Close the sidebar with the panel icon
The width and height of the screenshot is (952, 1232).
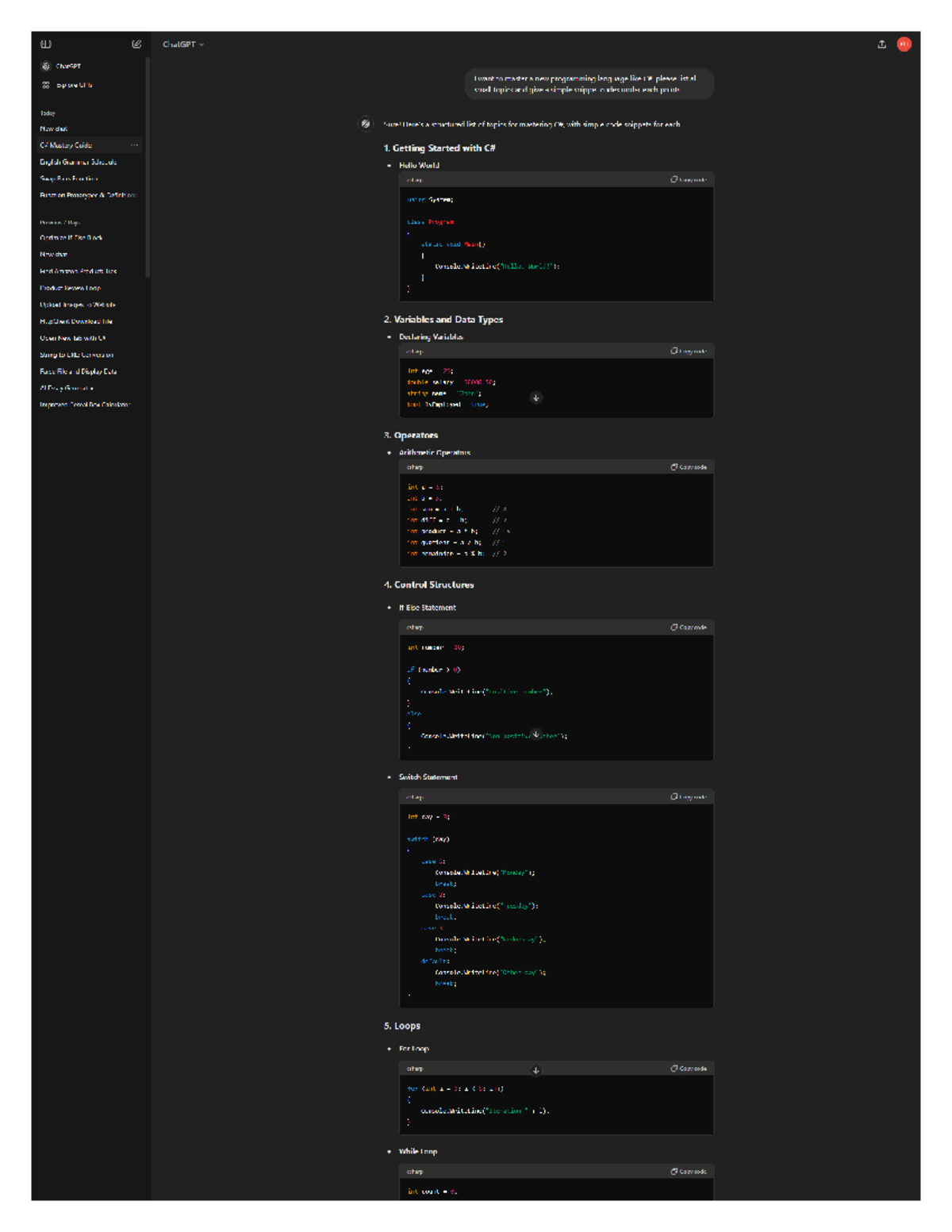point(46,44)
